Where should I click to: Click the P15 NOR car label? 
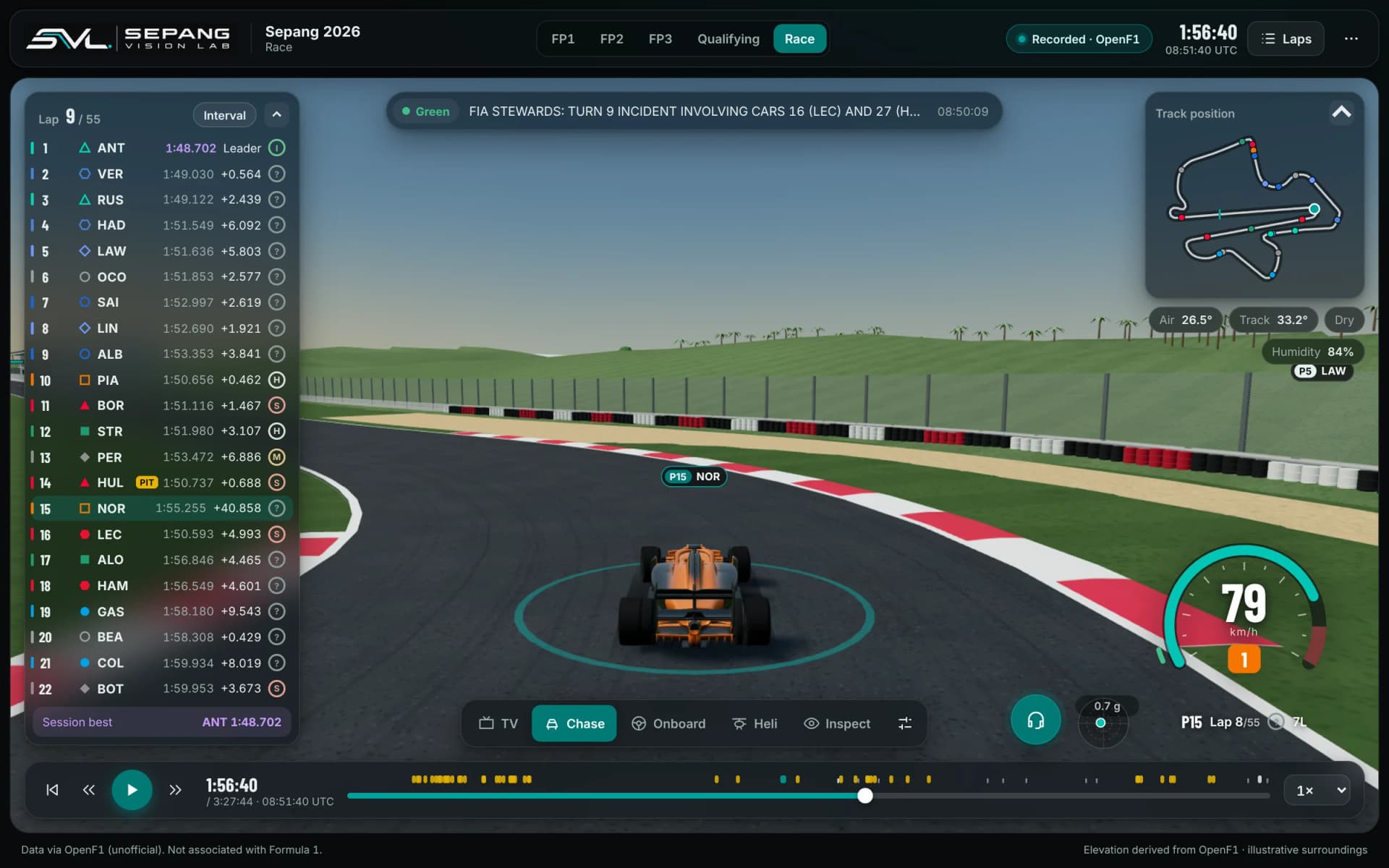click(x=694, y=477)
